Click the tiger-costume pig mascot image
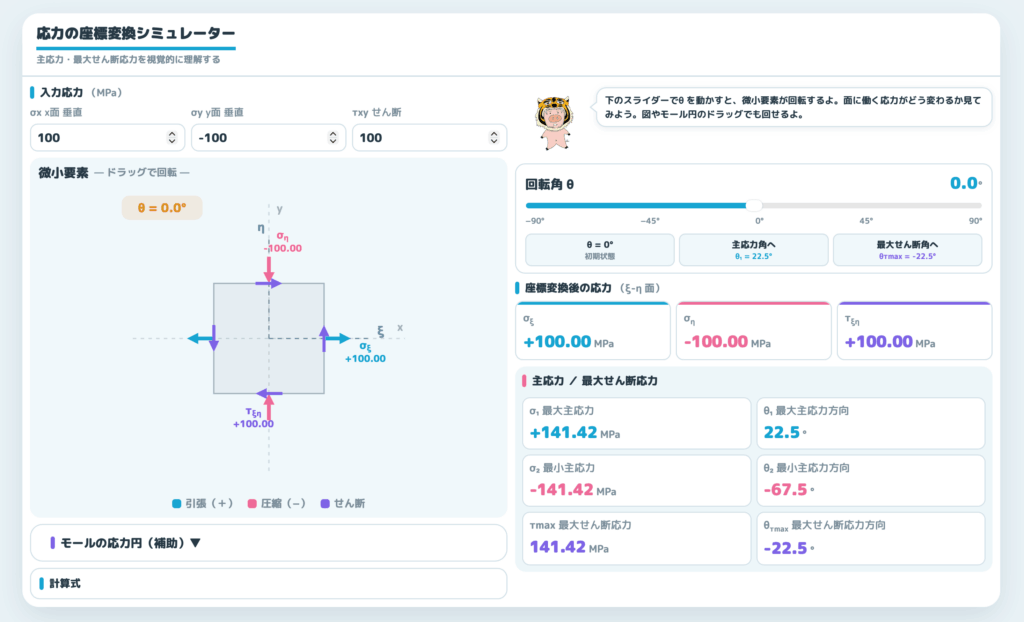Screen dimensions: 1024x622 pyautogui.click(x=554, y=122)
